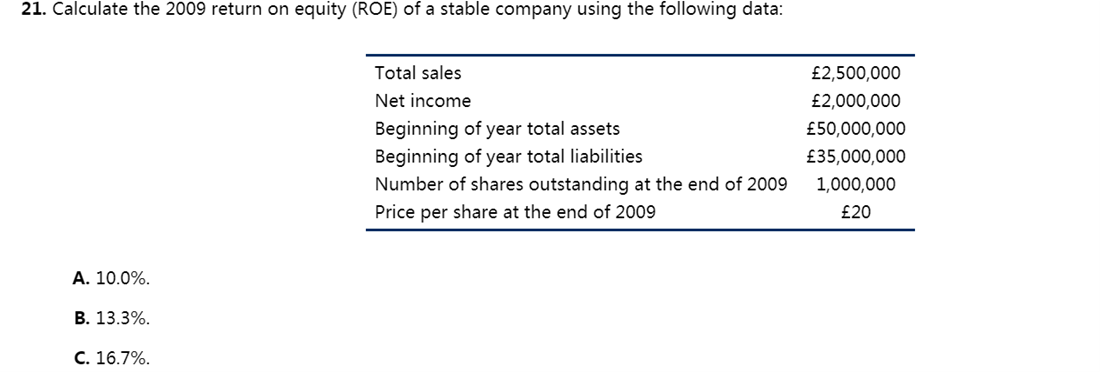Select the £35,000,000 total liabilities value

point(857,156)
